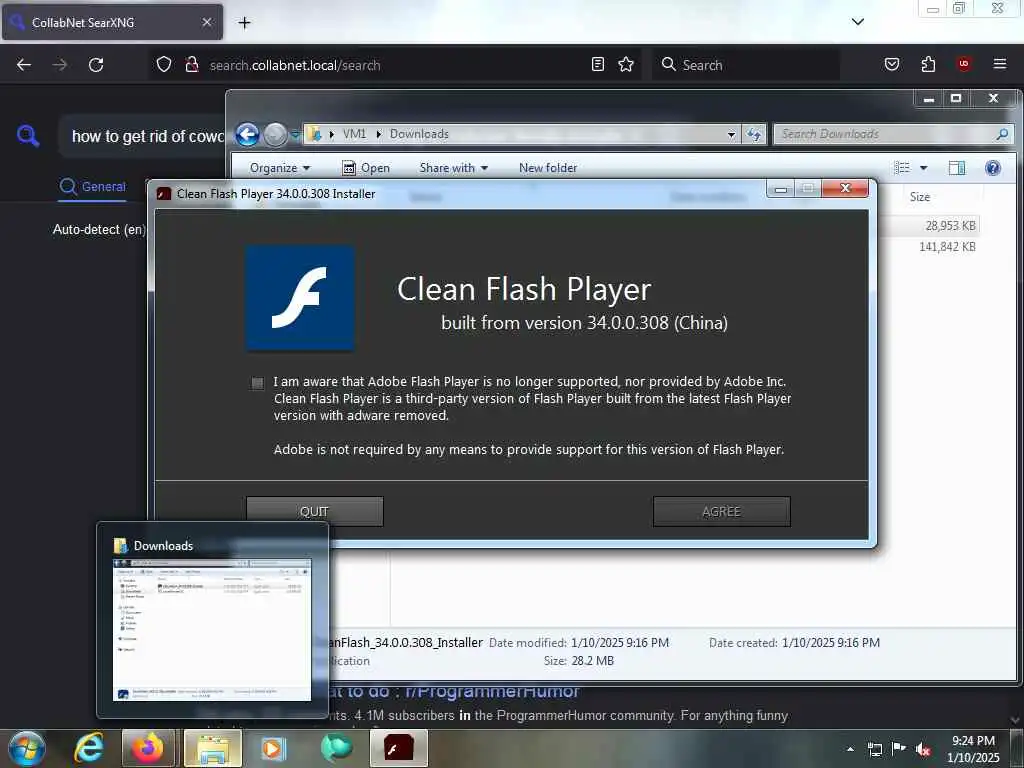Click the network tray icon
The width and height of the screenshot is (1024, 768).
874,749
